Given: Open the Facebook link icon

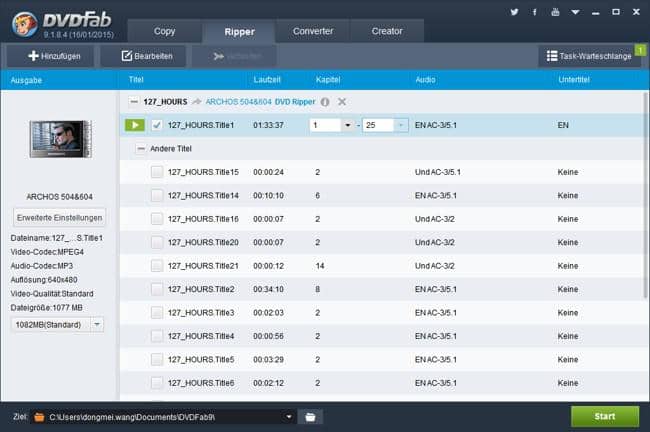Looking at the screenshot, I should 534,12.
